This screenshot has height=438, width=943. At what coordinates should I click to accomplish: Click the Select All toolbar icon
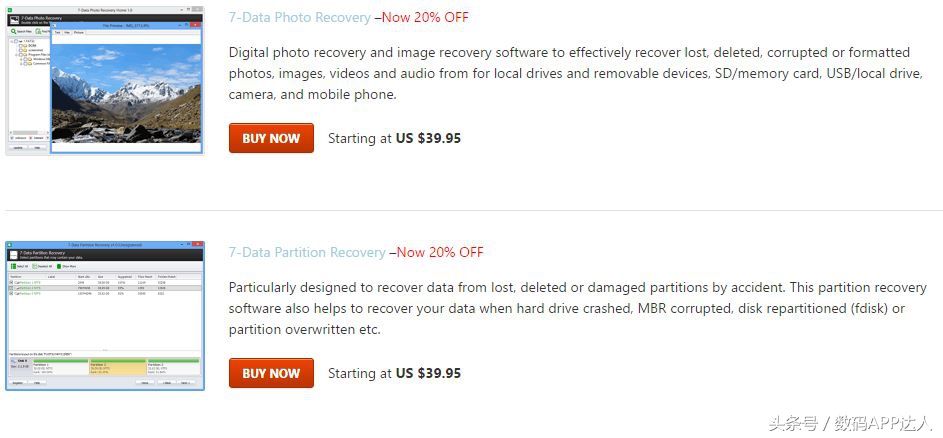point(12,266)
